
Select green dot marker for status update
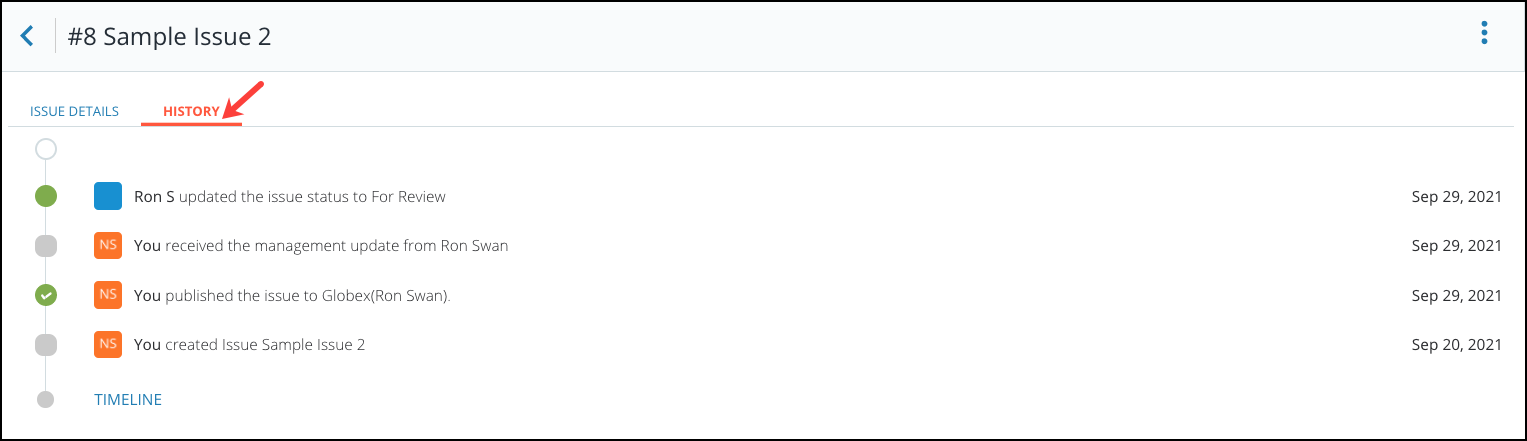coord(45,196)
